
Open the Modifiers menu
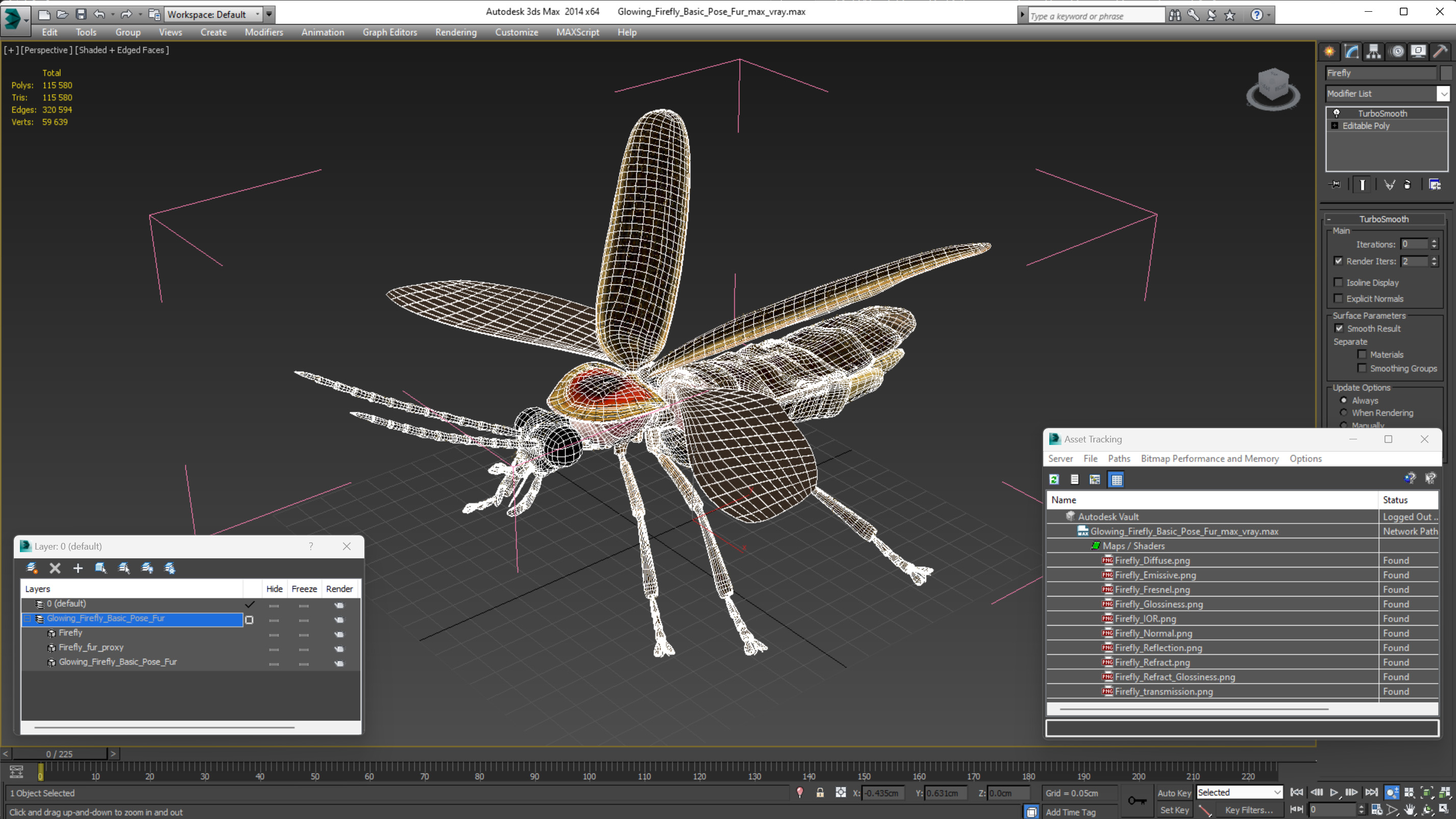click(x=264, y=32)
